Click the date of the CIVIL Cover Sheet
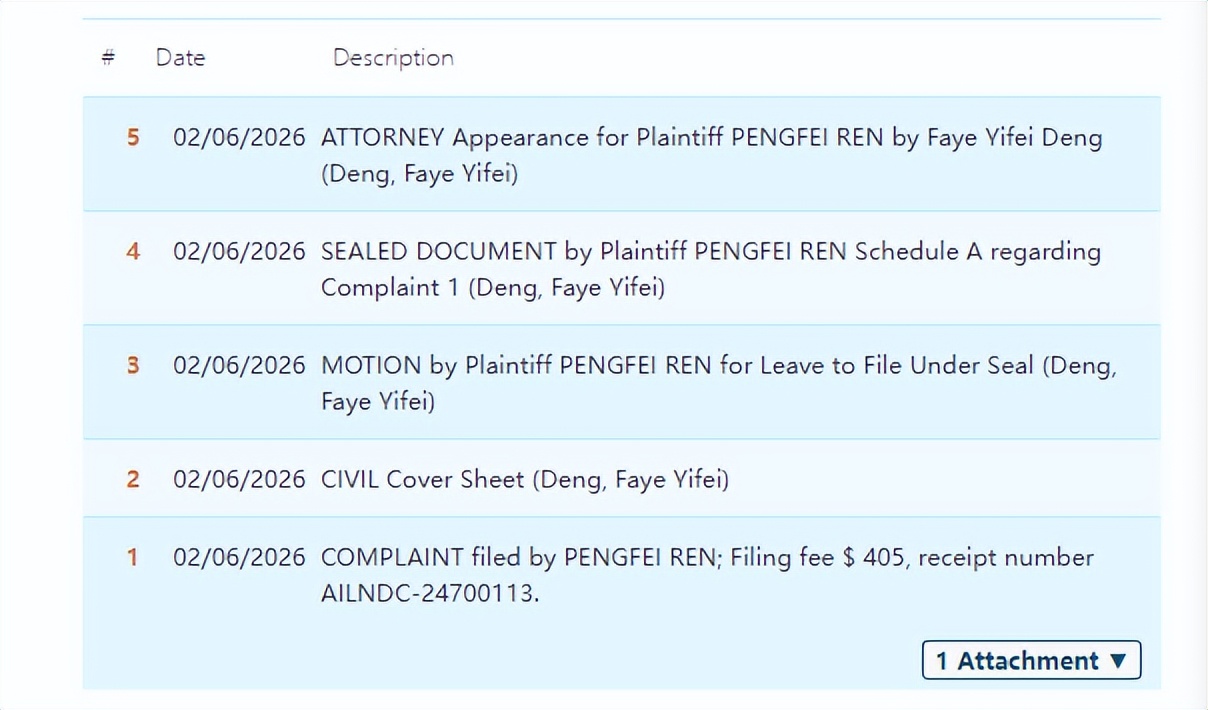Image resolution: width=1208 pixels, height=710 pixels. pyautogui.click(x=239, y=479)
